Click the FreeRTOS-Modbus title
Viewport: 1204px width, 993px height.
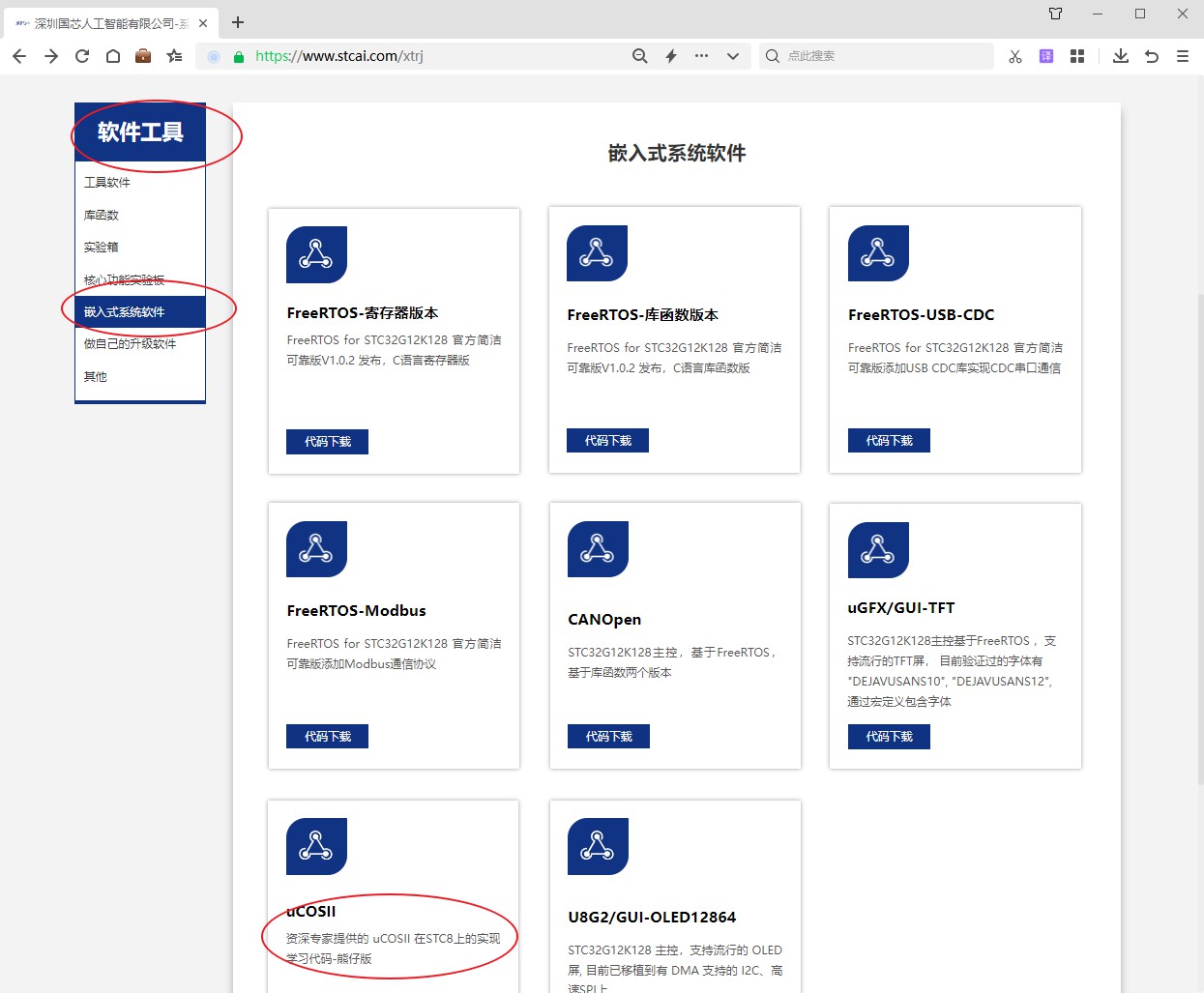(357, 611)
